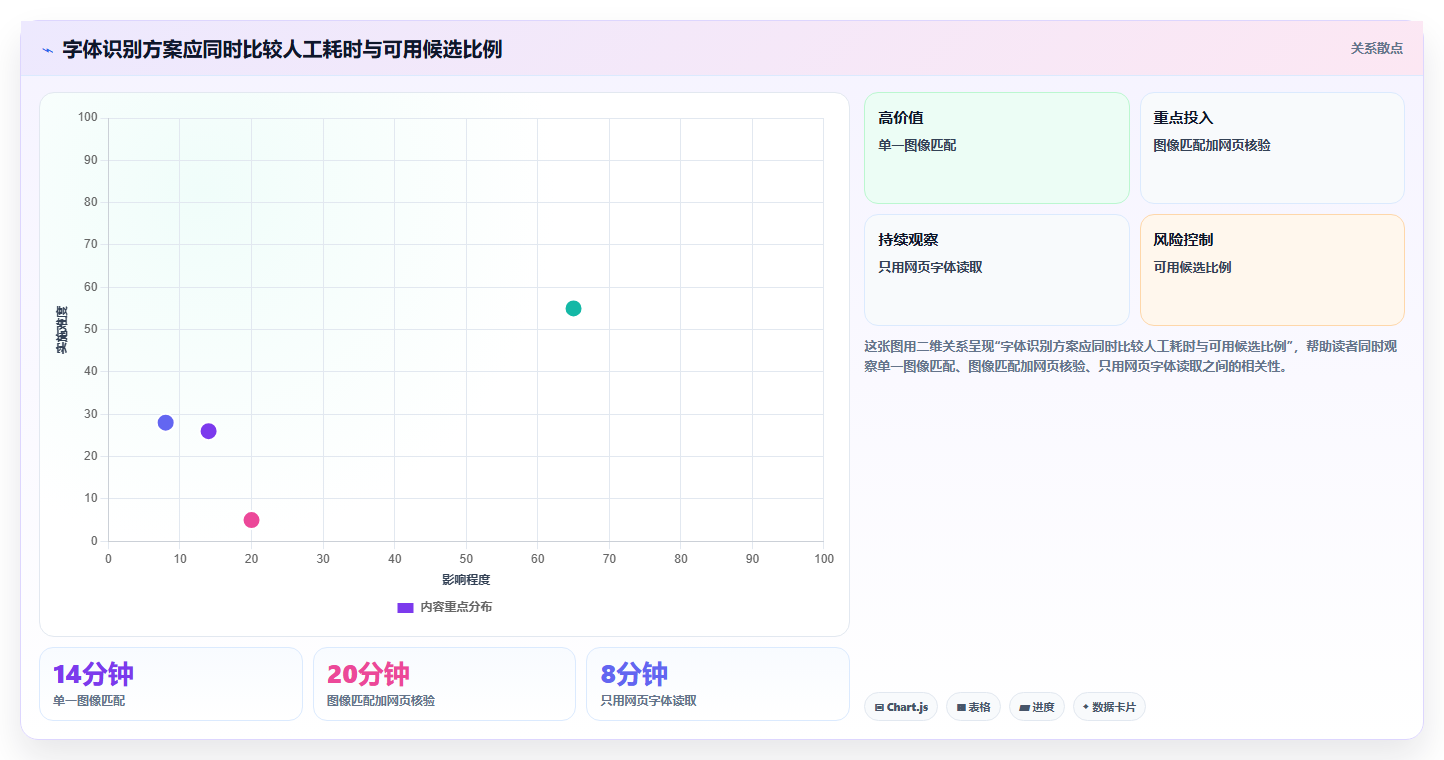Select the blue-indigo scatter point
Image resolution: width=1444 pixels, height=760 pixels.
pyautogui.click(x=166, y=423)
